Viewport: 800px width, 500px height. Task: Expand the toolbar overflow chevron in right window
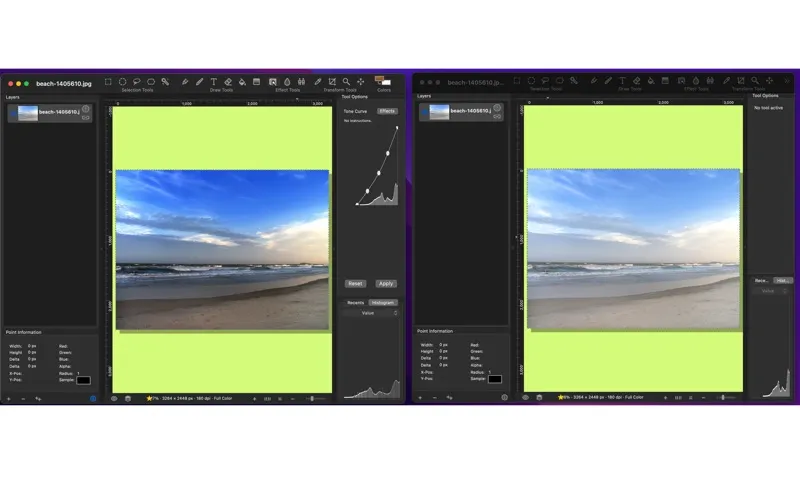(x=787, y=81)
